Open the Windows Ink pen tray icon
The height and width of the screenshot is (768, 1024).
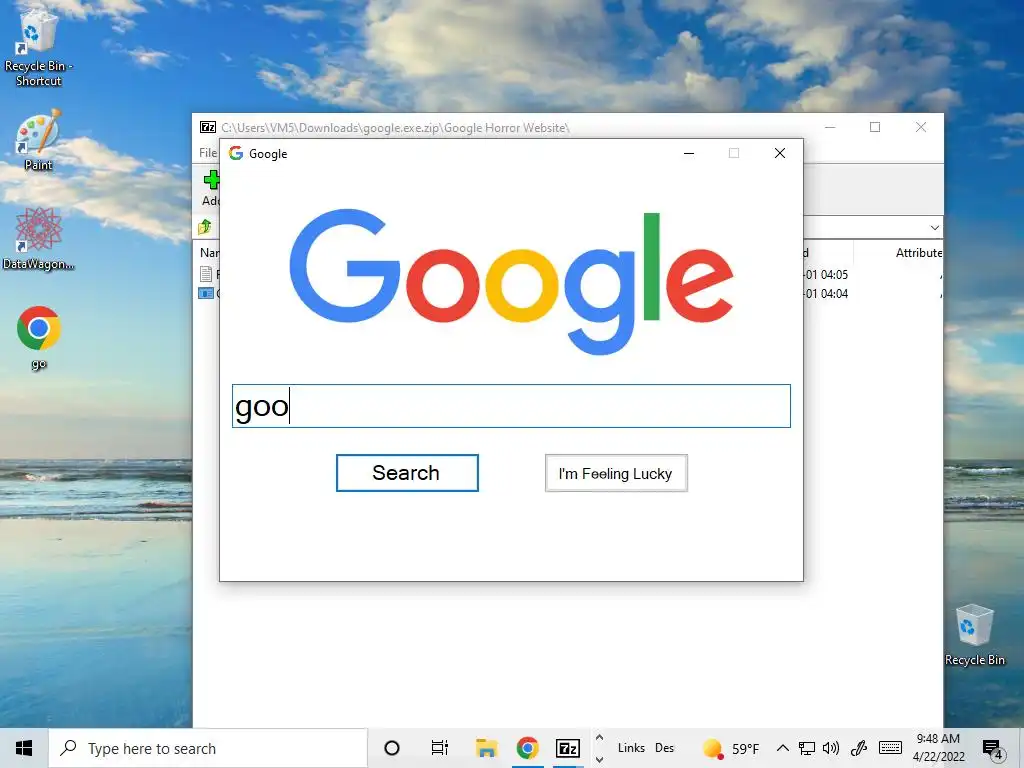click(858, 748)
